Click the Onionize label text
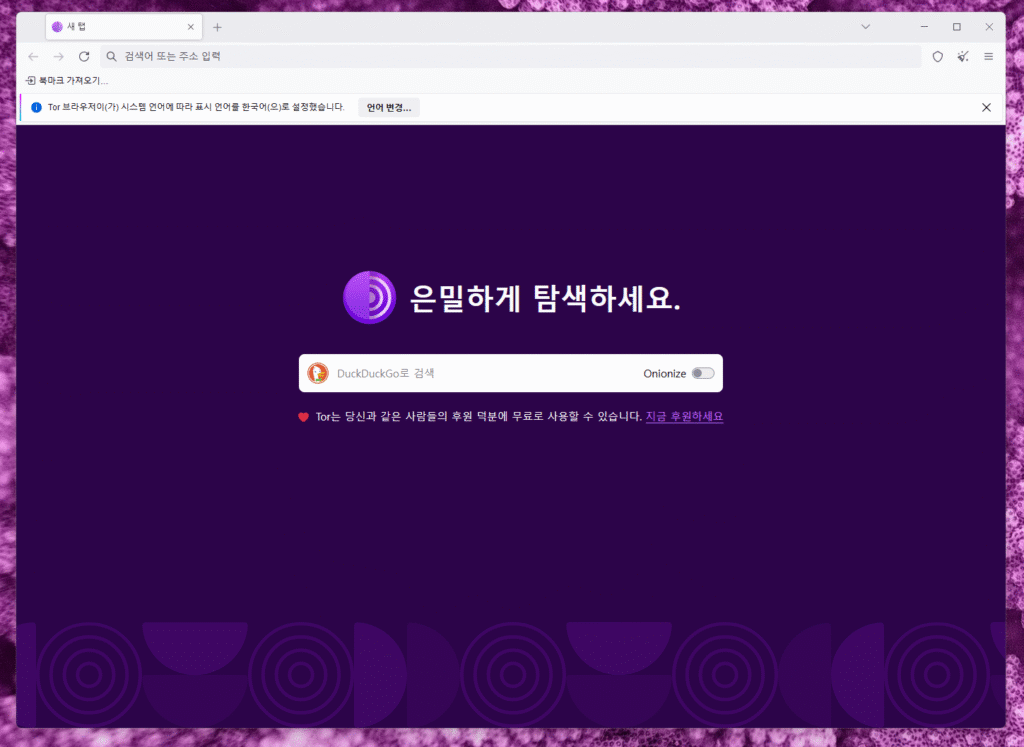Image resolution: width=1024 pixels, height=747 pixels. coord(664,374)
